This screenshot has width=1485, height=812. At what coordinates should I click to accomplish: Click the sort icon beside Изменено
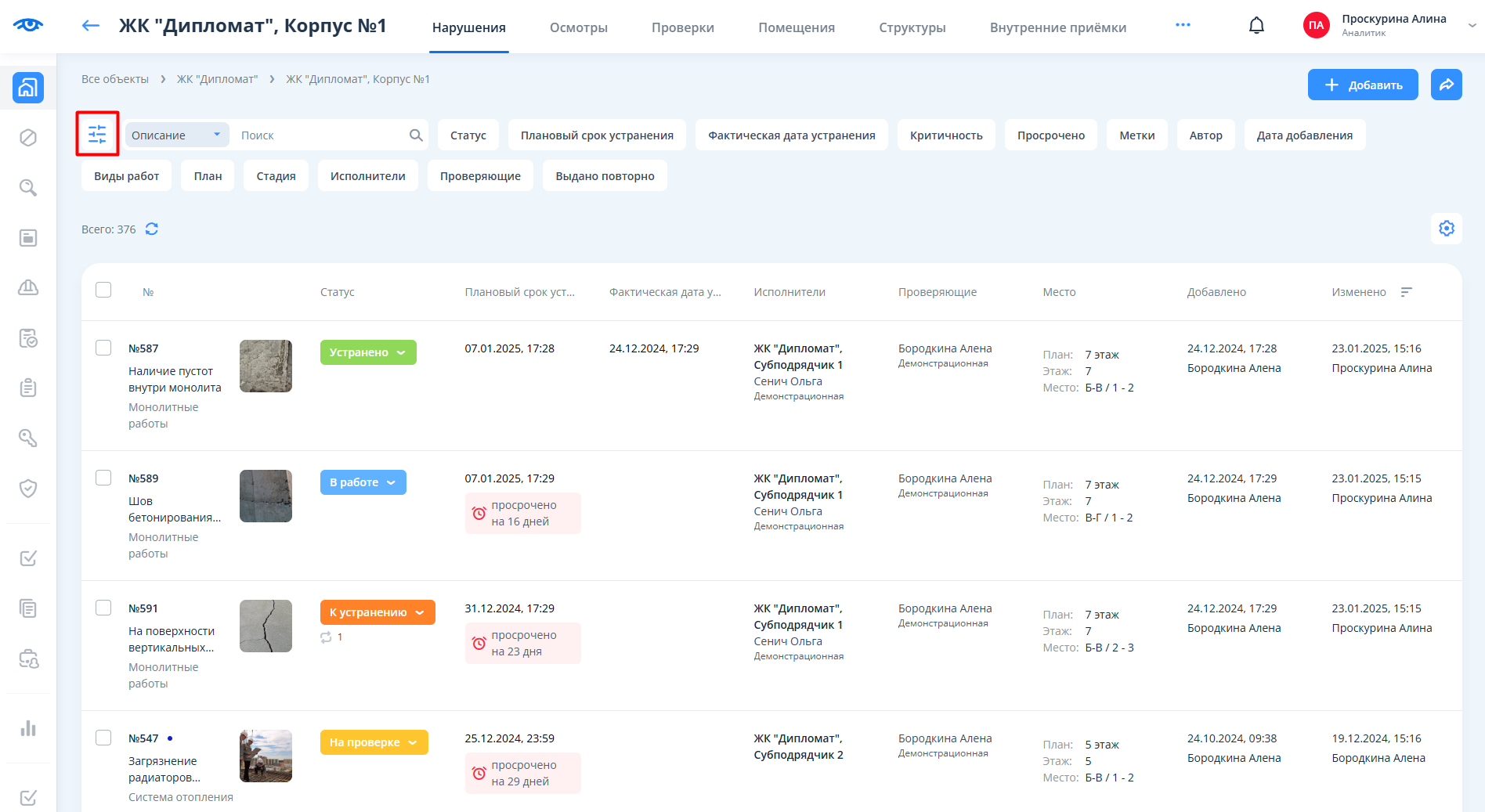click(1407, 292)
